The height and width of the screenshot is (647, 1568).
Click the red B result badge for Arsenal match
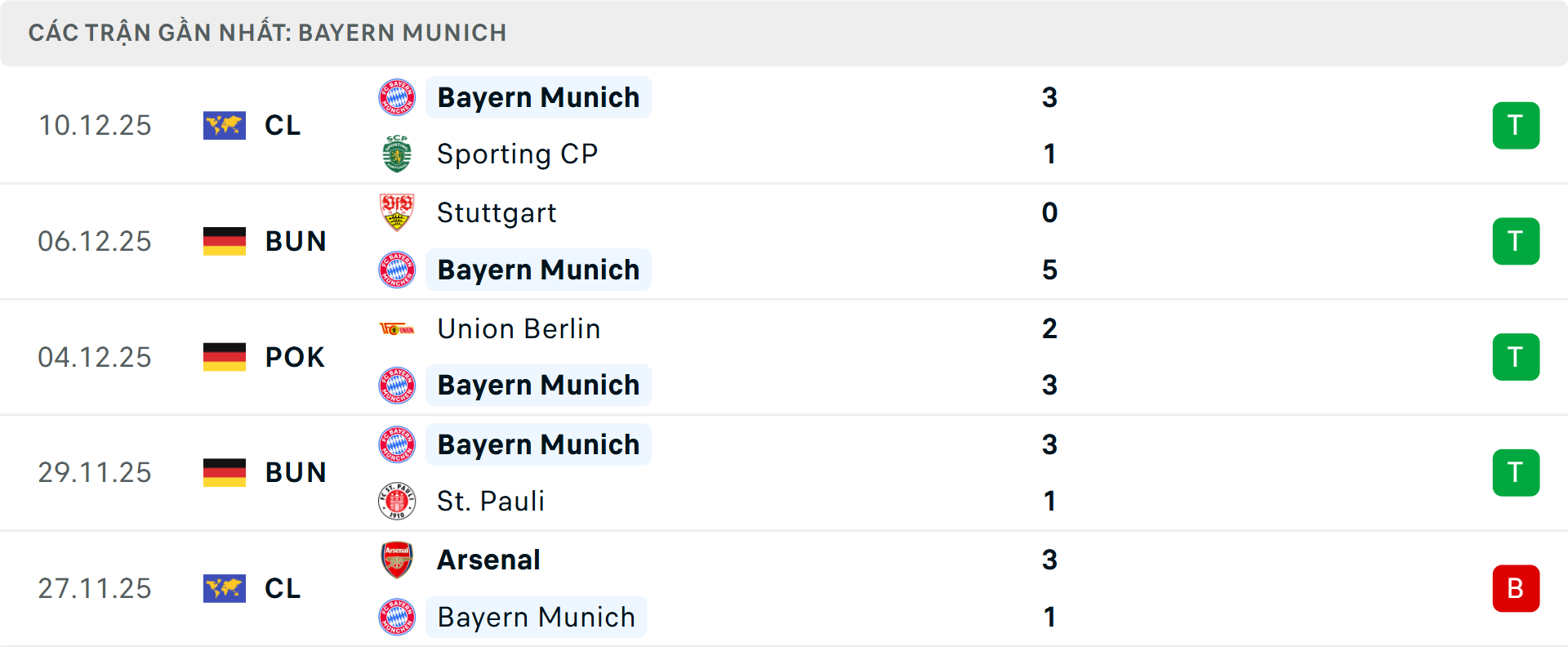[x=1517, y=588]
